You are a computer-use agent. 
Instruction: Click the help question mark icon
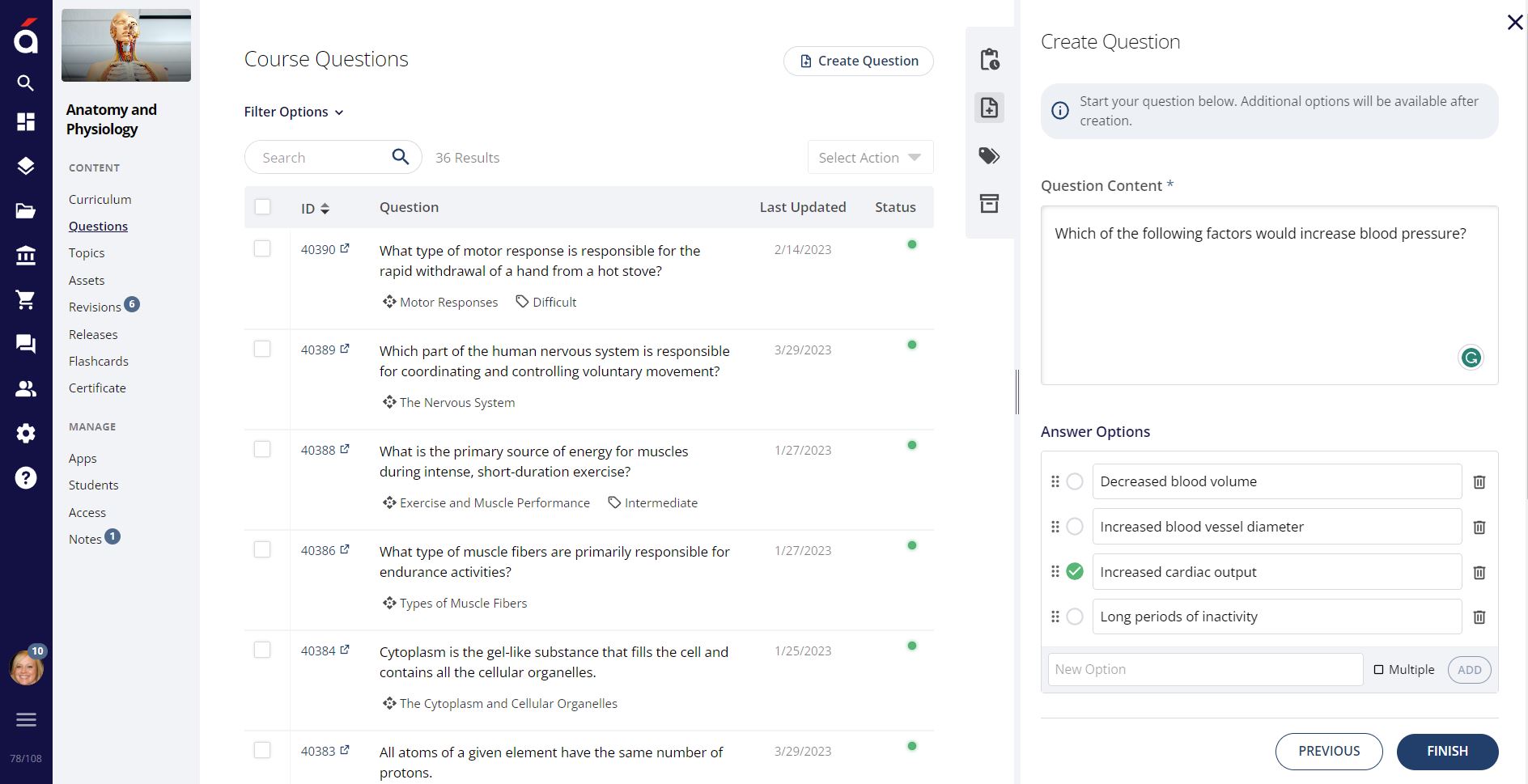26,478
